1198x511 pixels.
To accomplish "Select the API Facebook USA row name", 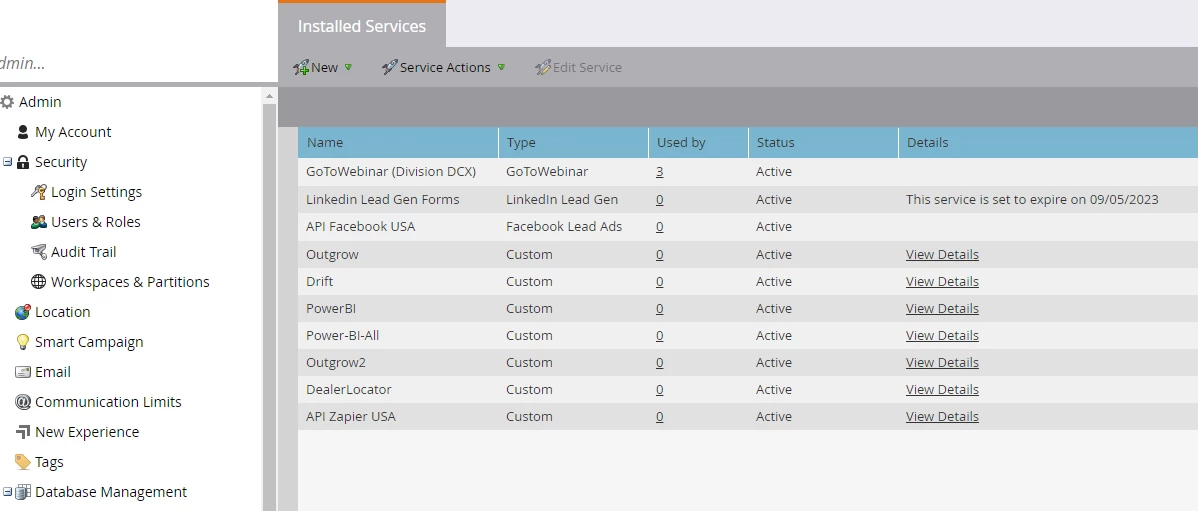I will pos(361,227).
